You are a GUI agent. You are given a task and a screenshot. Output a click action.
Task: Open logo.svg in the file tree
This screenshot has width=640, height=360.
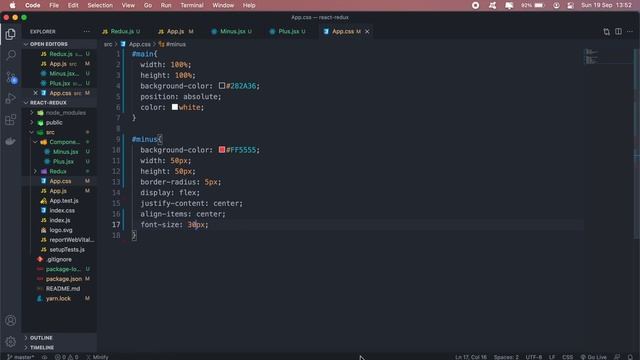coord(61,230)
